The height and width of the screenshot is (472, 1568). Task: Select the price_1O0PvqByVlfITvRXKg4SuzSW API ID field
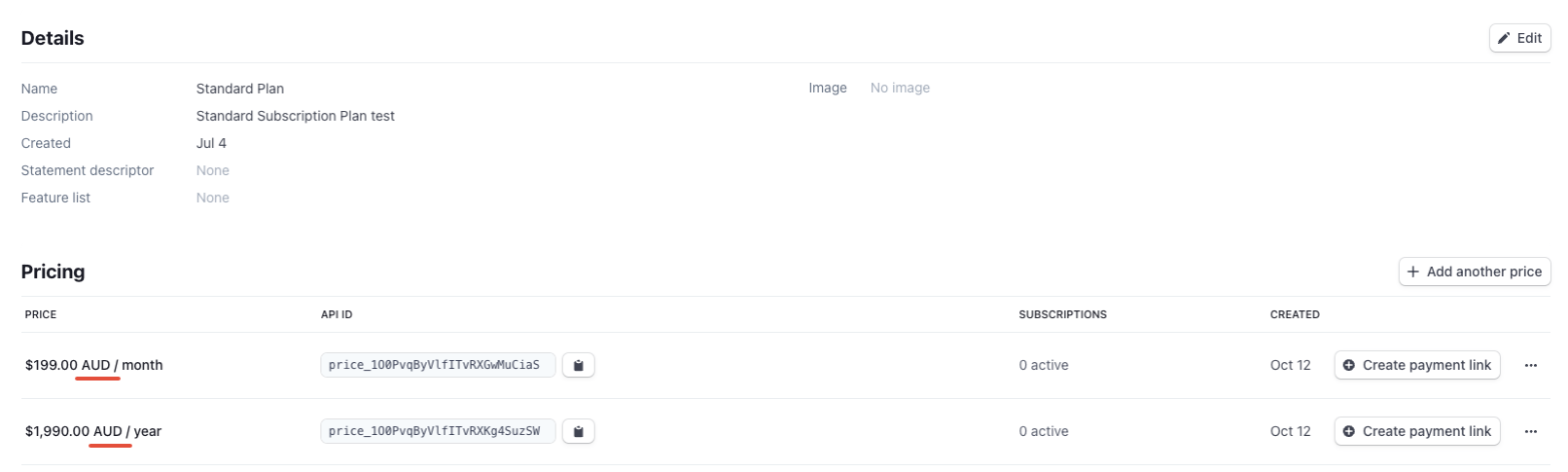(438, 431)
